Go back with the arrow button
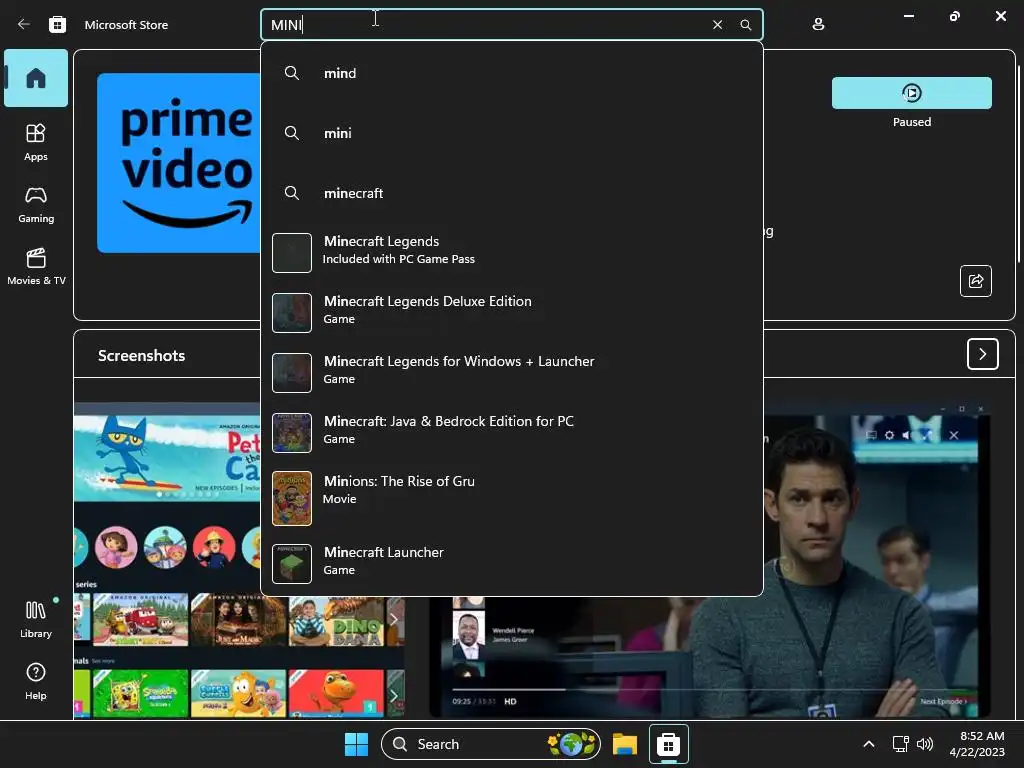The image size is (1024, 768). pos(24,24)
